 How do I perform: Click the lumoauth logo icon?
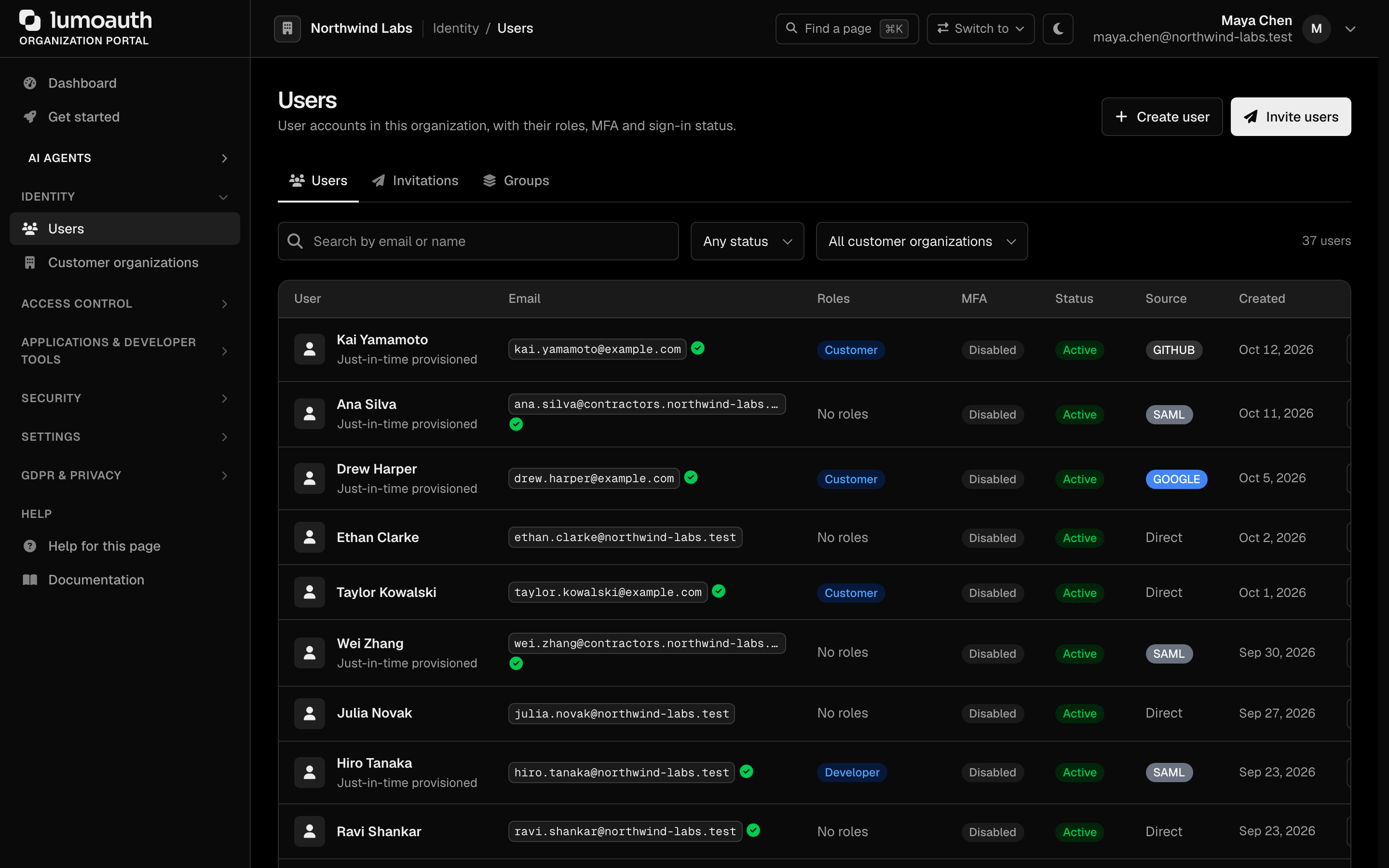tap(30, 20)
